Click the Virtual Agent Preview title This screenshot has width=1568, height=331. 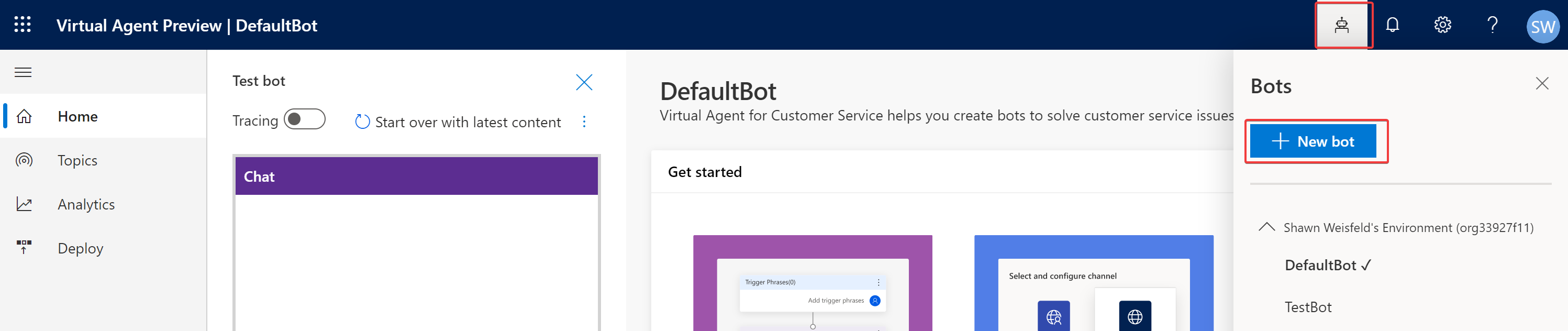(x=186, y=26)
